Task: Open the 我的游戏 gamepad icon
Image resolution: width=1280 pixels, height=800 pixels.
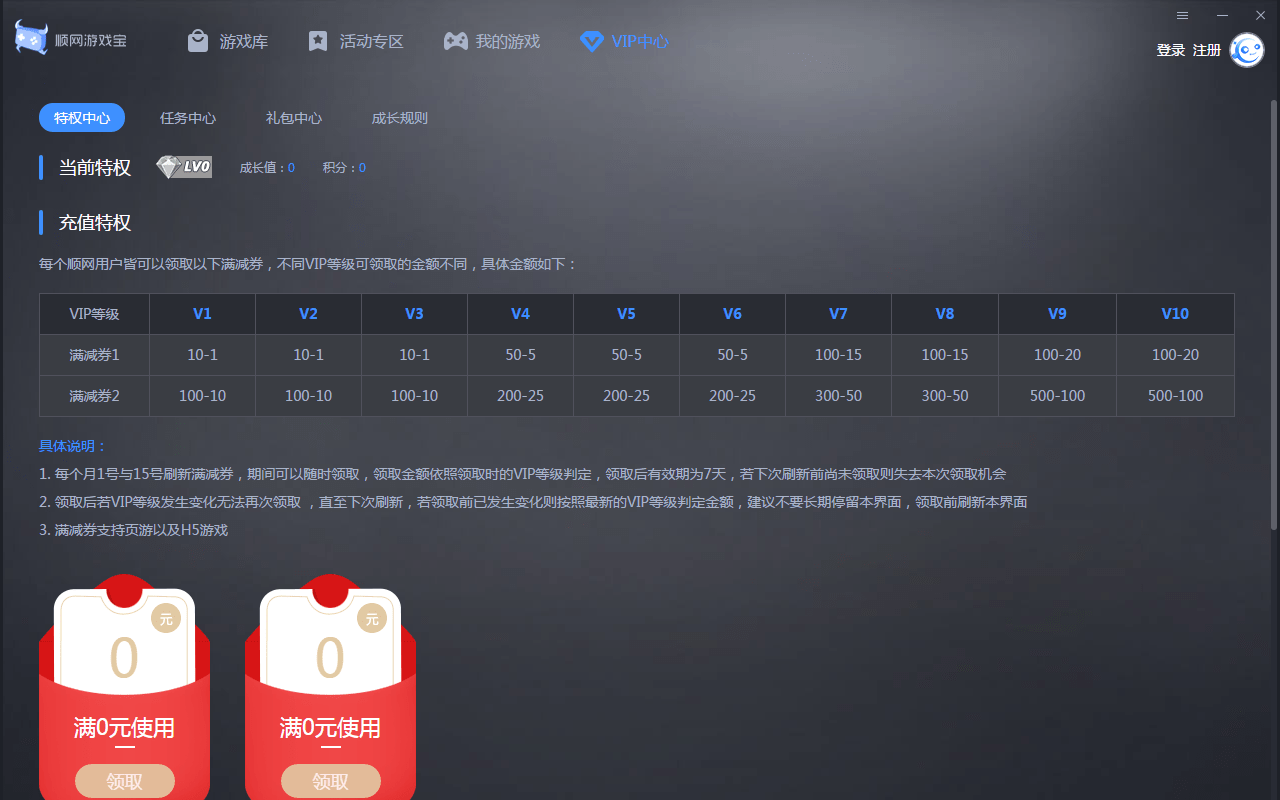Action: pos(455,41)
